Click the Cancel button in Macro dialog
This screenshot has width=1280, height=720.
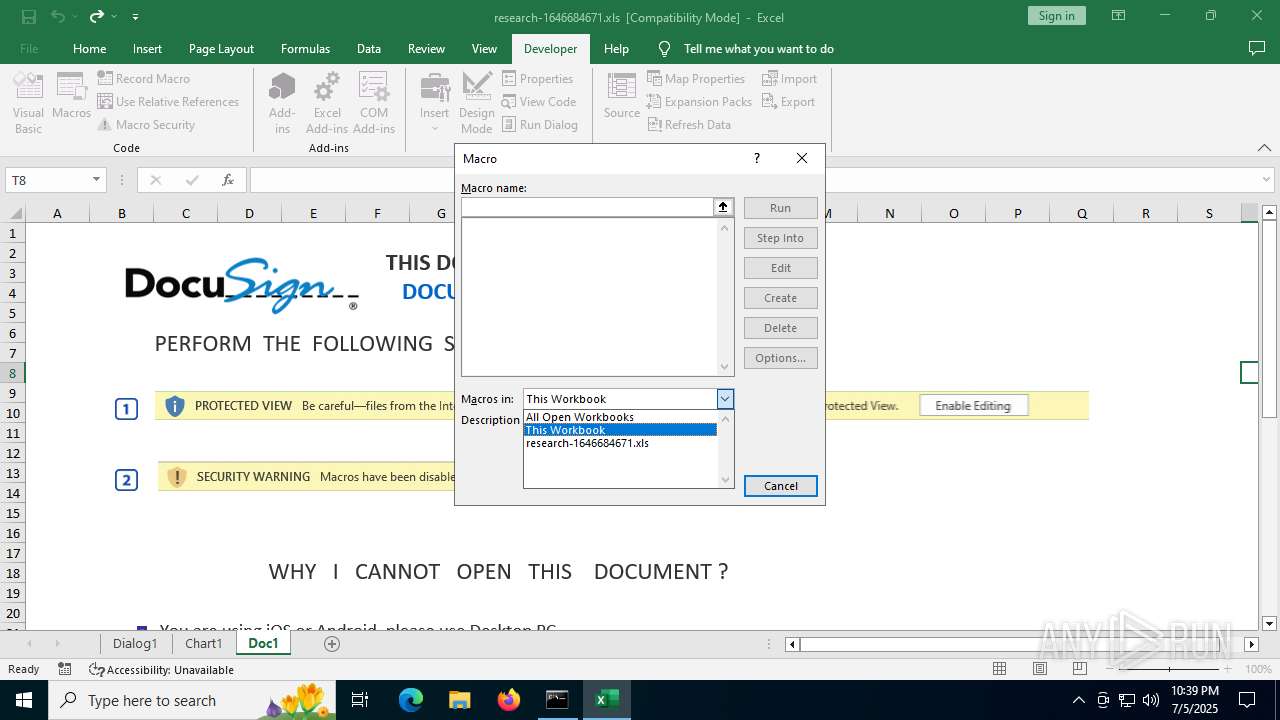(780, 486)
